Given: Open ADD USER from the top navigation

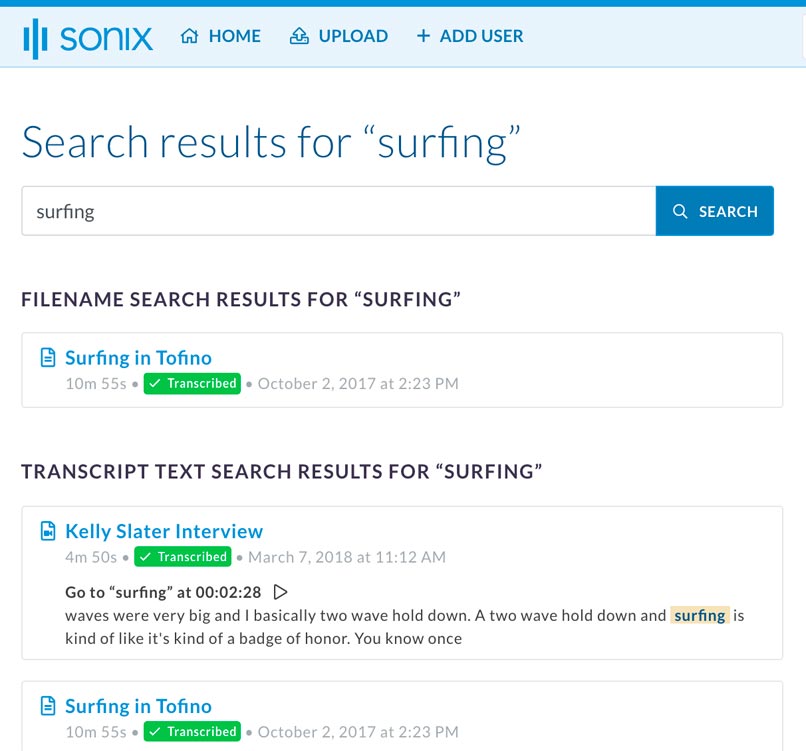Looking at the screenshot, I should (x=483, y=35).
